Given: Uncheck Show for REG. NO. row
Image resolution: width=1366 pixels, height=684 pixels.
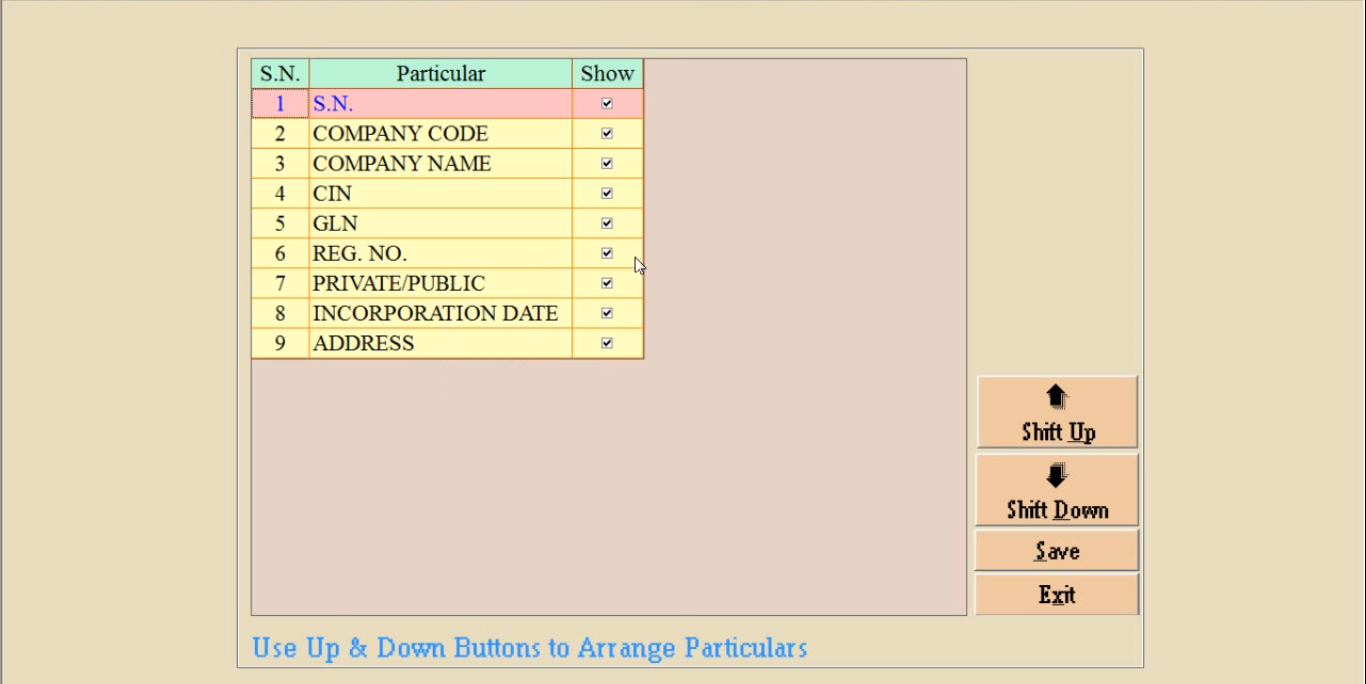Looking at the screenshot, I should tap(607, 253).
